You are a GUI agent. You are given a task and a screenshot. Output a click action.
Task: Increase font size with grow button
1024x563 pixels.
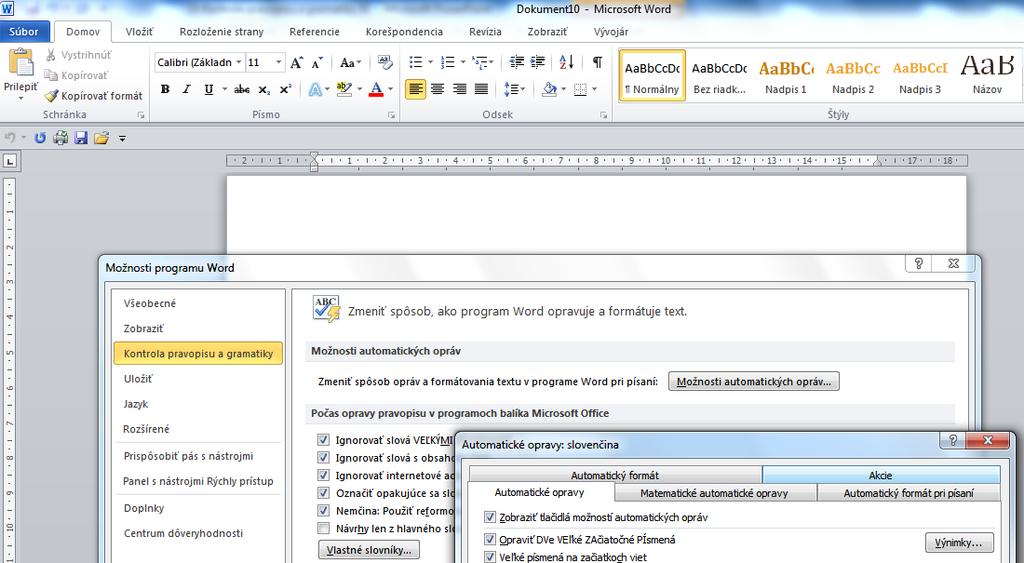point(296,63)
